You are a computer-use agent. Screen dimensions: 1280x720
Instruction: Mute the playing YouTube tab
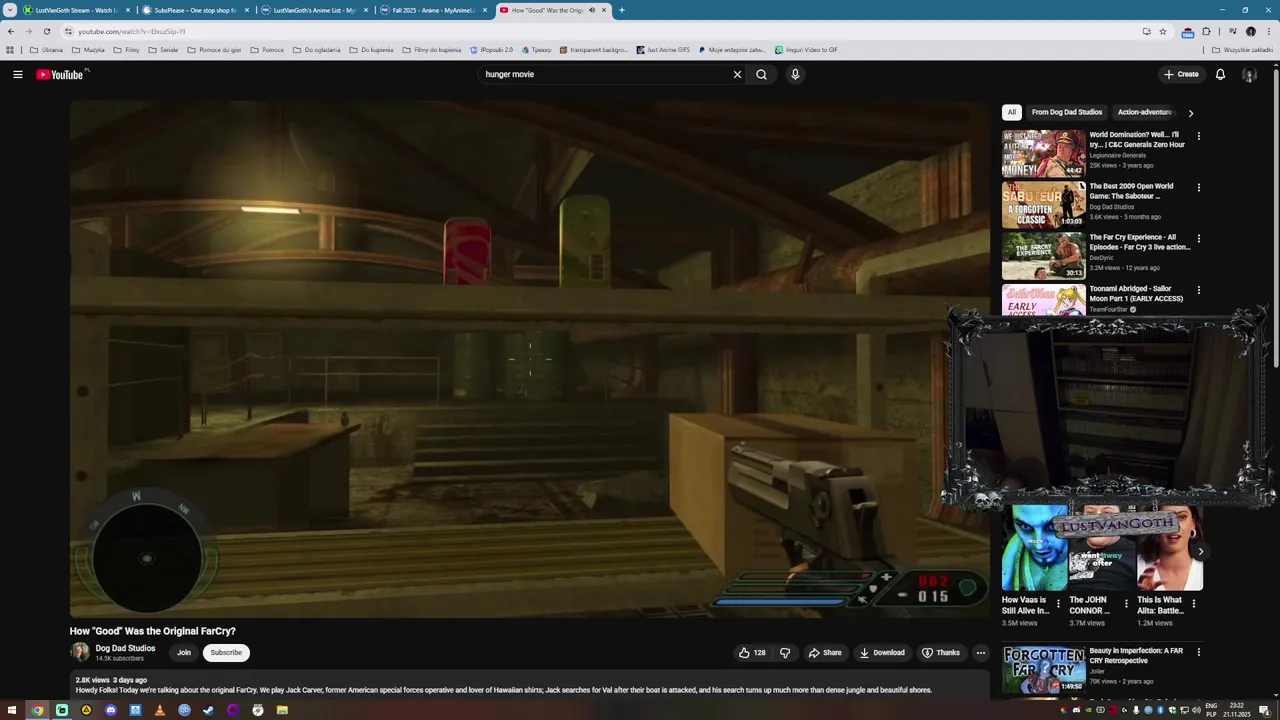pyautogui.click(x=592, y=10)
